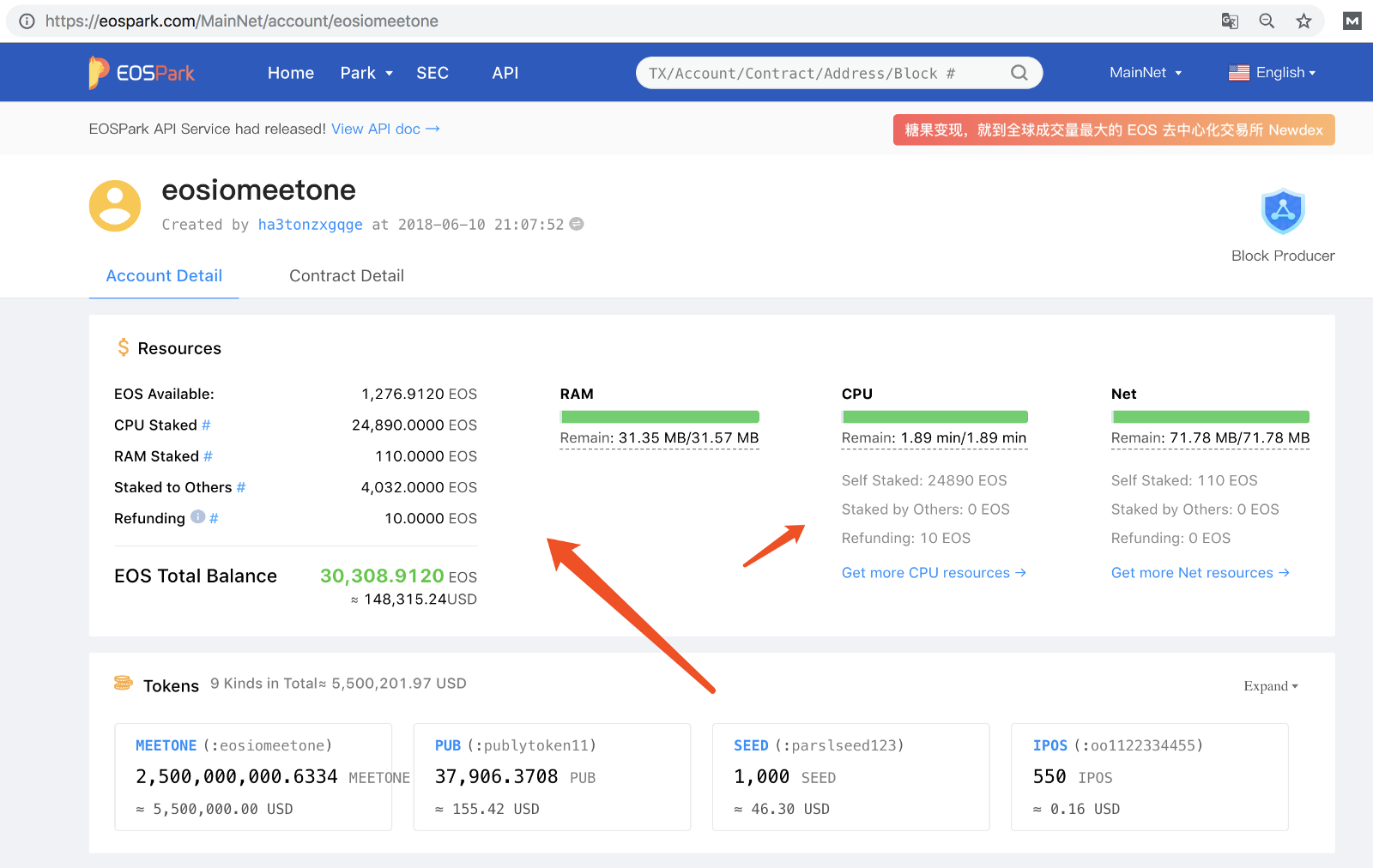Open the View API doc link
The height and width of the screenshot is (868, 1373).
coord(385,129)
